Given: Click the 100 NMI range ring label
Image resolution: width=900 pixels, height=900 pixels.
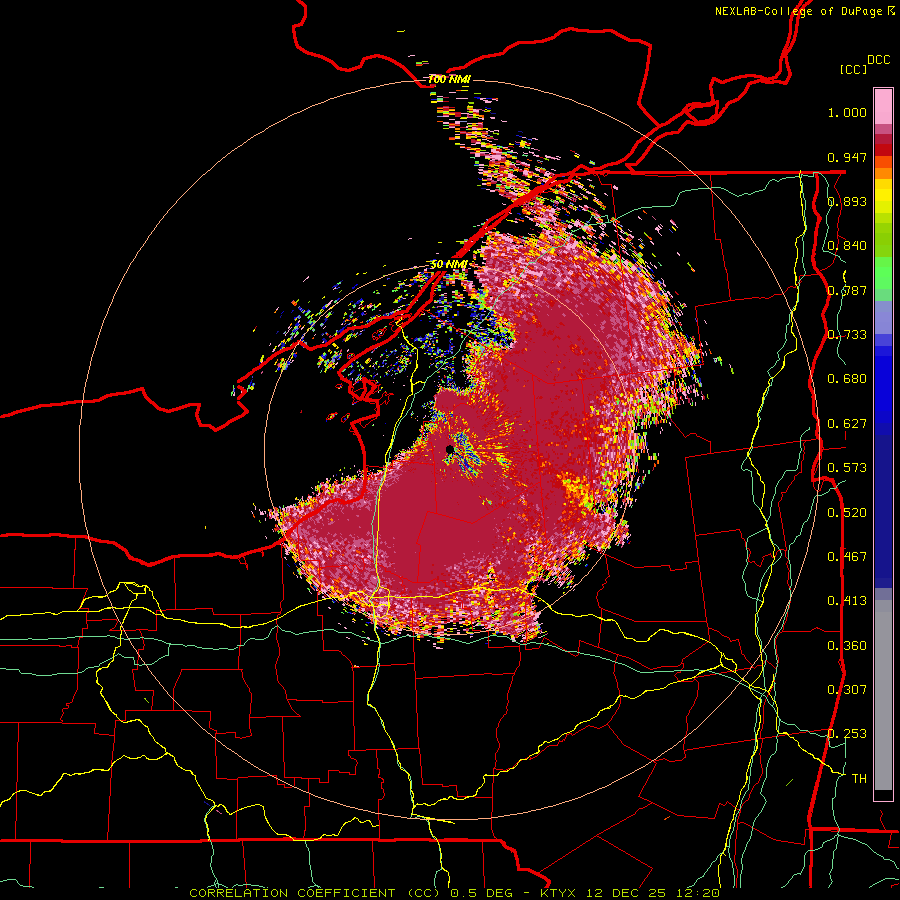Looking at the screenshot, I should click(x=449, y=79).
